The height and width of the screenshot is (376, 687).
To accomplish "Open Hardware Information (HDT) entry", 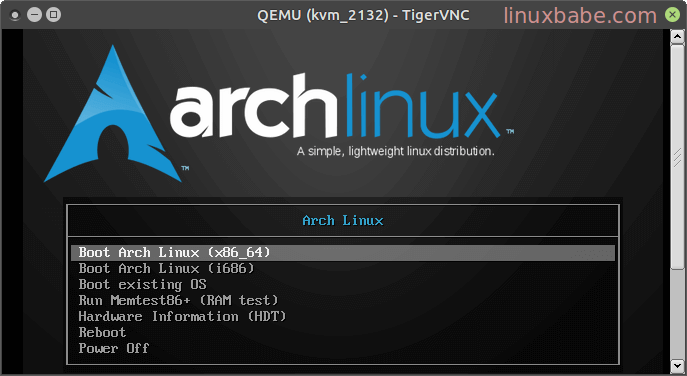I will point(182,316).
